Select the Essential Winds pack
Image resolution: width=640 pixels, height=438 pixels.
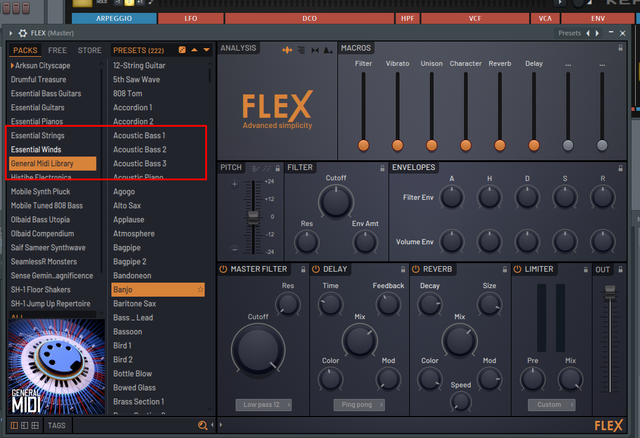(36, 149)
